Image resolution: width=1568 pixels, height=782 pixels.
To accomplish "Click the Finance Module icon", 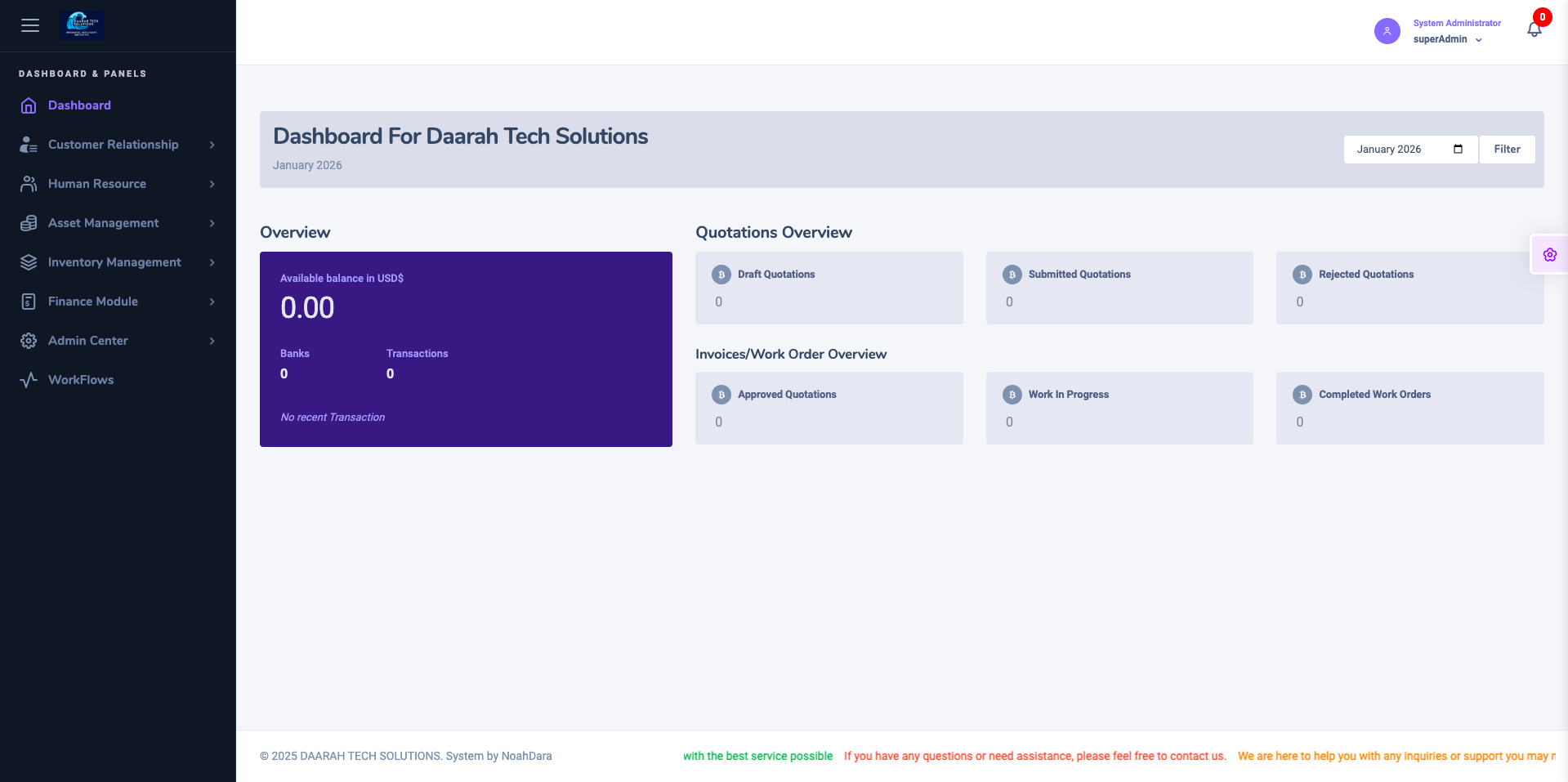I will 29,302.
